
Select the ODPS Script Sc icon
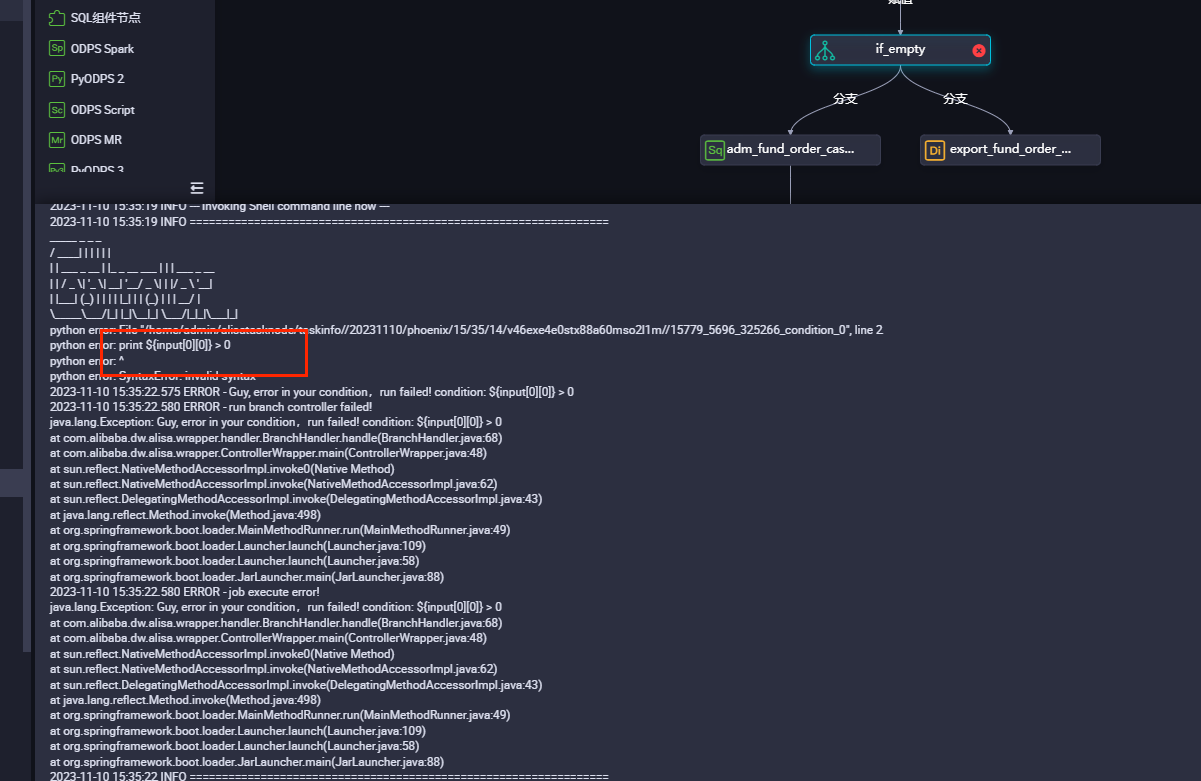pos(57,109)
